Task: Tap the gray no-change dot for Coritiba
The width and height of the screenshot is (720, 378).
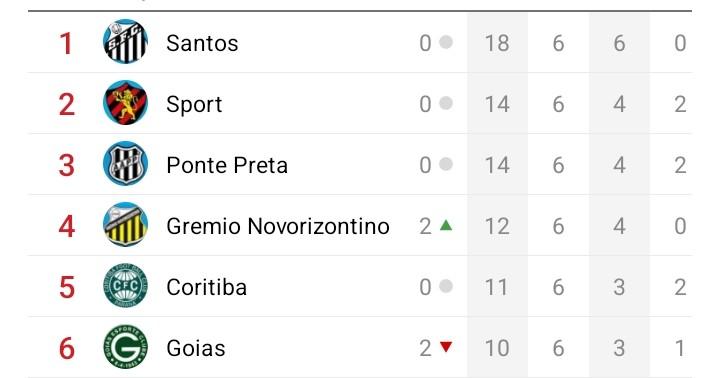Action: pyautogui.click(x=446, y=287)
